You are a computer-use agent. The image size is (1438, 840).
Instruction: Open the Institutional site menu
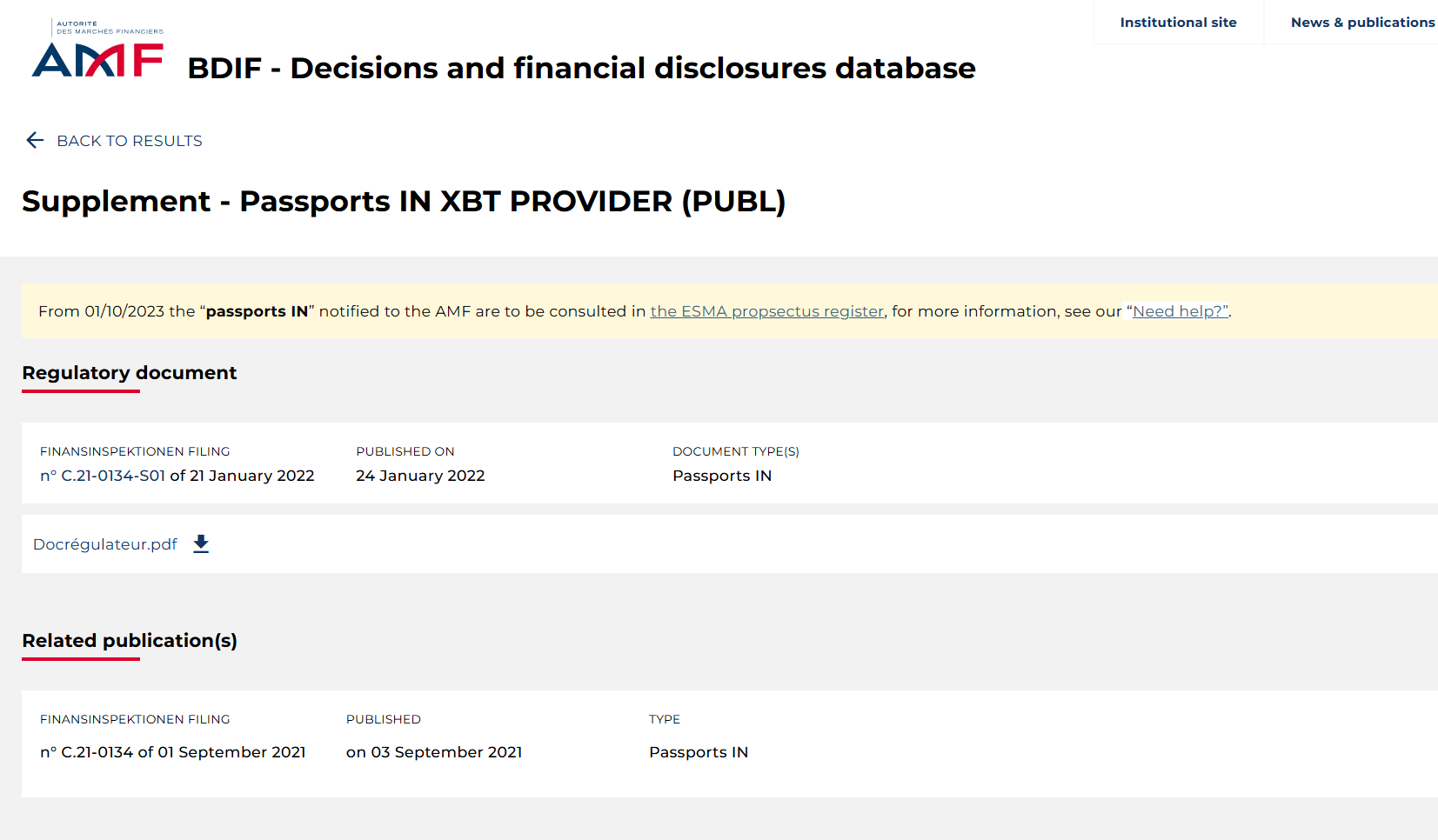(x=1178, y=23)
